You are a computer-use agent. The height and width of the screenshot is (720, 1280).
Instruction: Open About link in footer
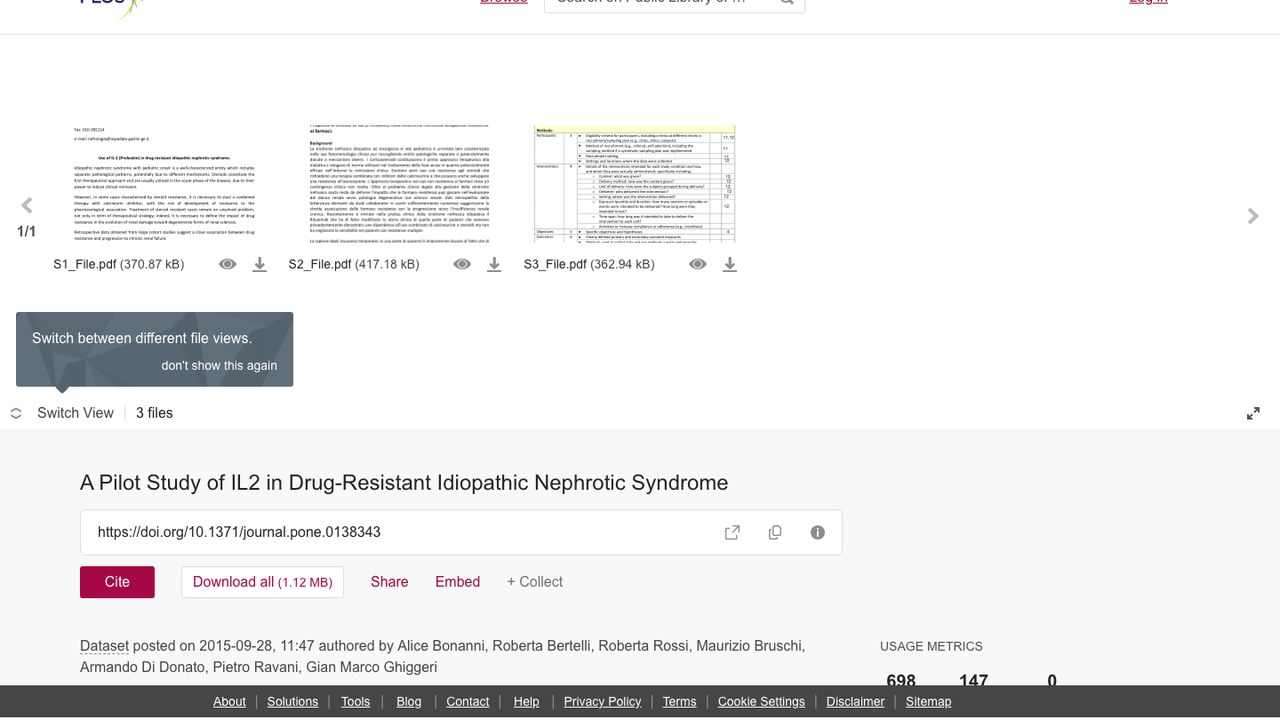229,702
